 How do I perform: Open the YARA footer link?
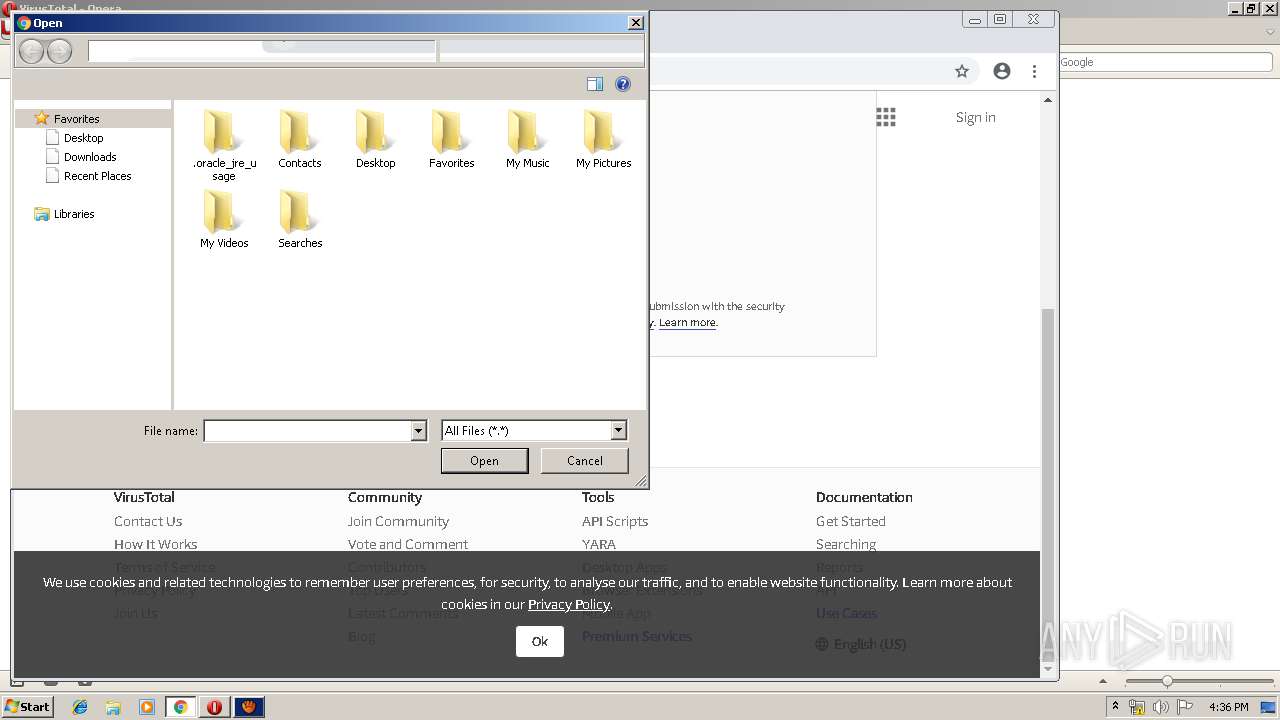(599, 544)
